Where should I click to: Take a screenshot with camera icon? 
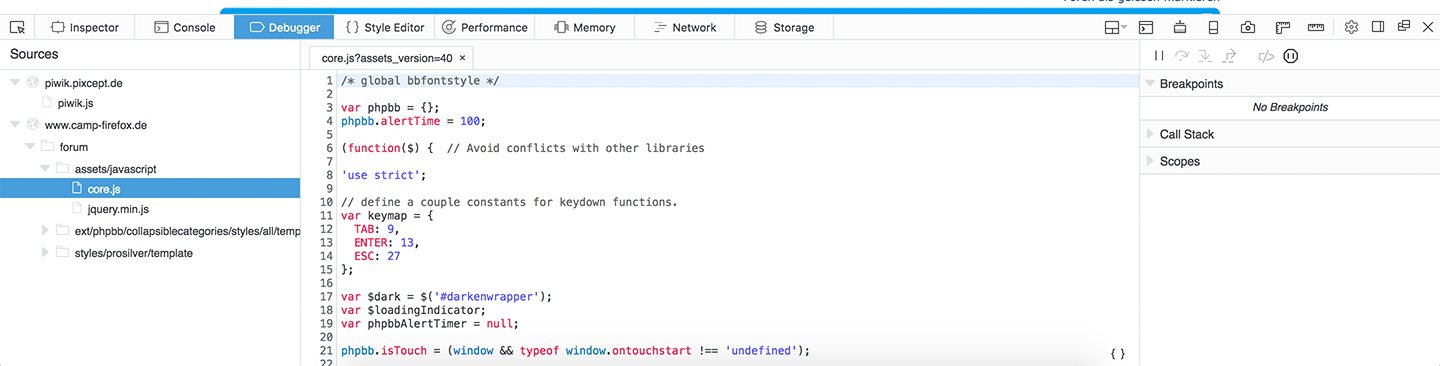pyautogui.click(x=1248, y=27)
